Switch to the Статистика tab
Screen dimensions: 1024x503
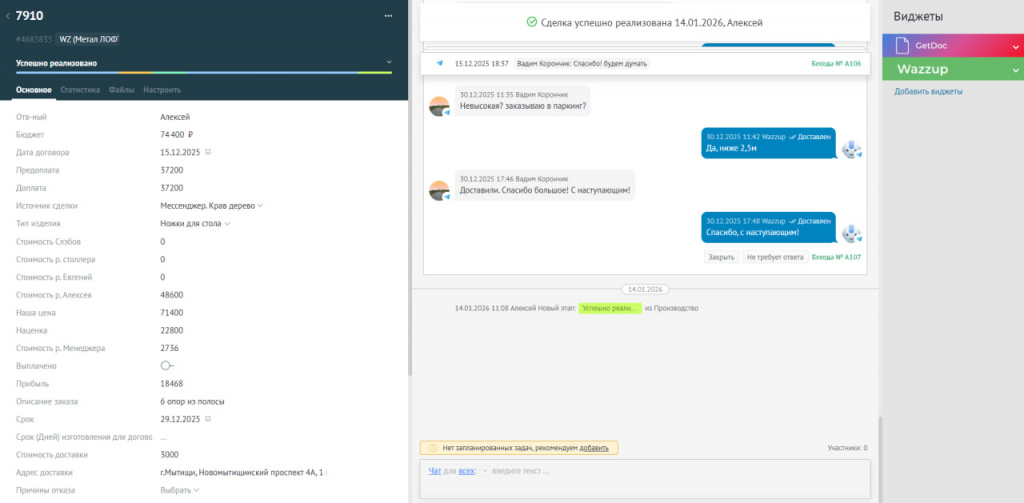tap(80, 90)
